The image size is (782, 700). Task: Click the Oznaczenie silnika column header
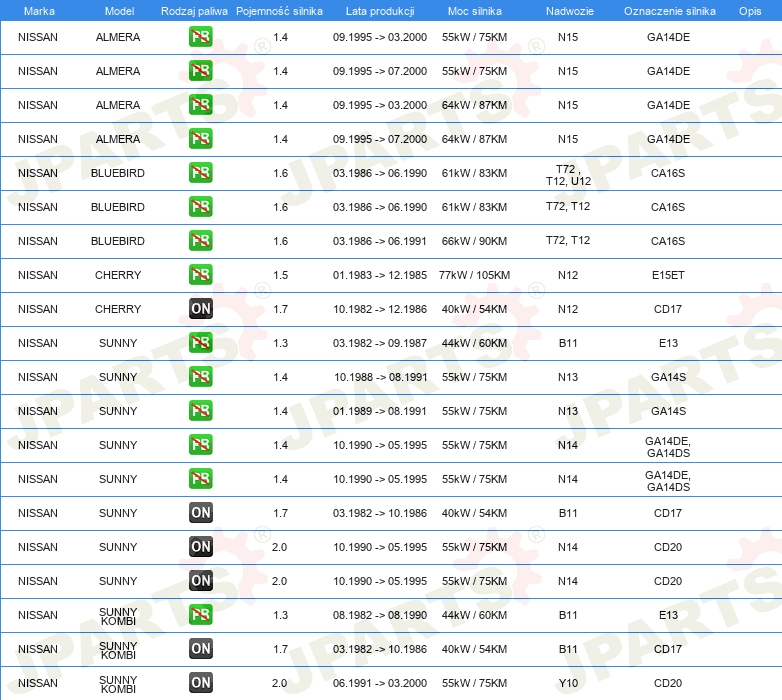pos(669,11)
